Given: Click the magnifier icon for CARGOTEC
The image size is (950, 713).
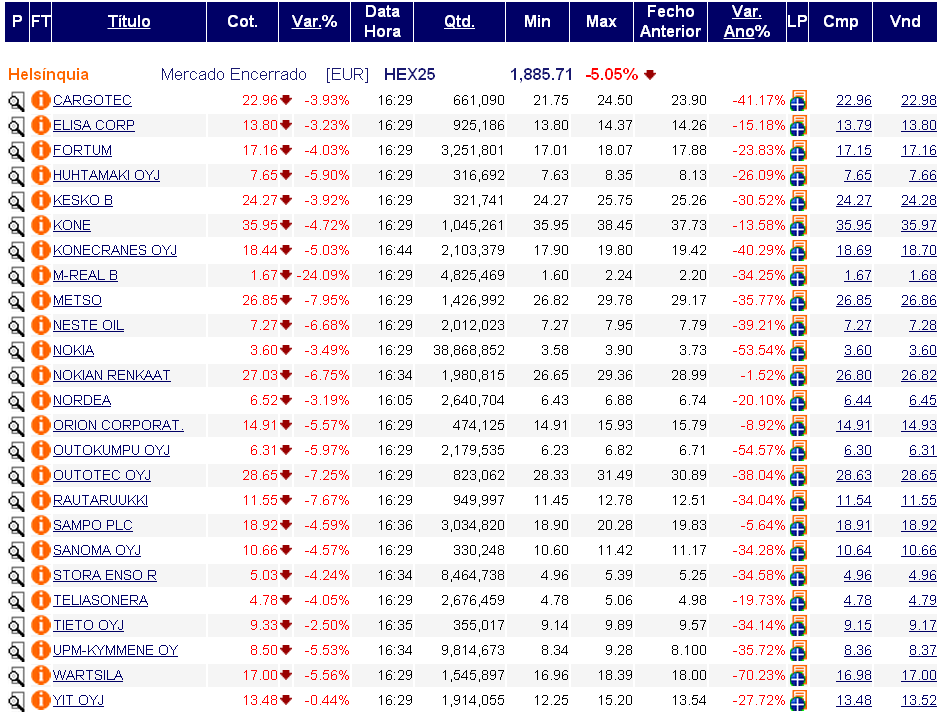Looking at the screenshot, I should [x=16, y=101].
